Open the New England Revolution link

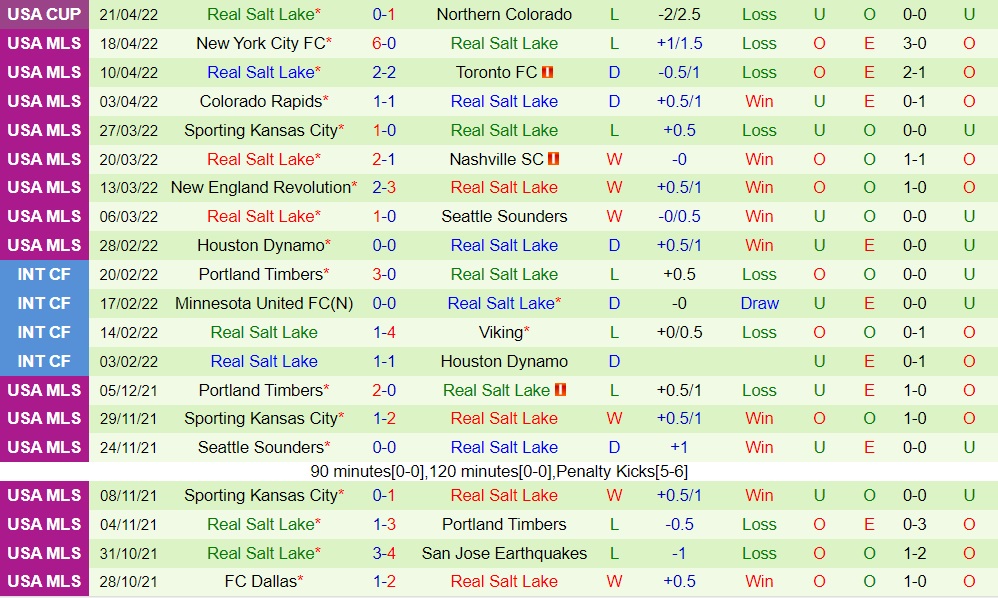[261, 188]
